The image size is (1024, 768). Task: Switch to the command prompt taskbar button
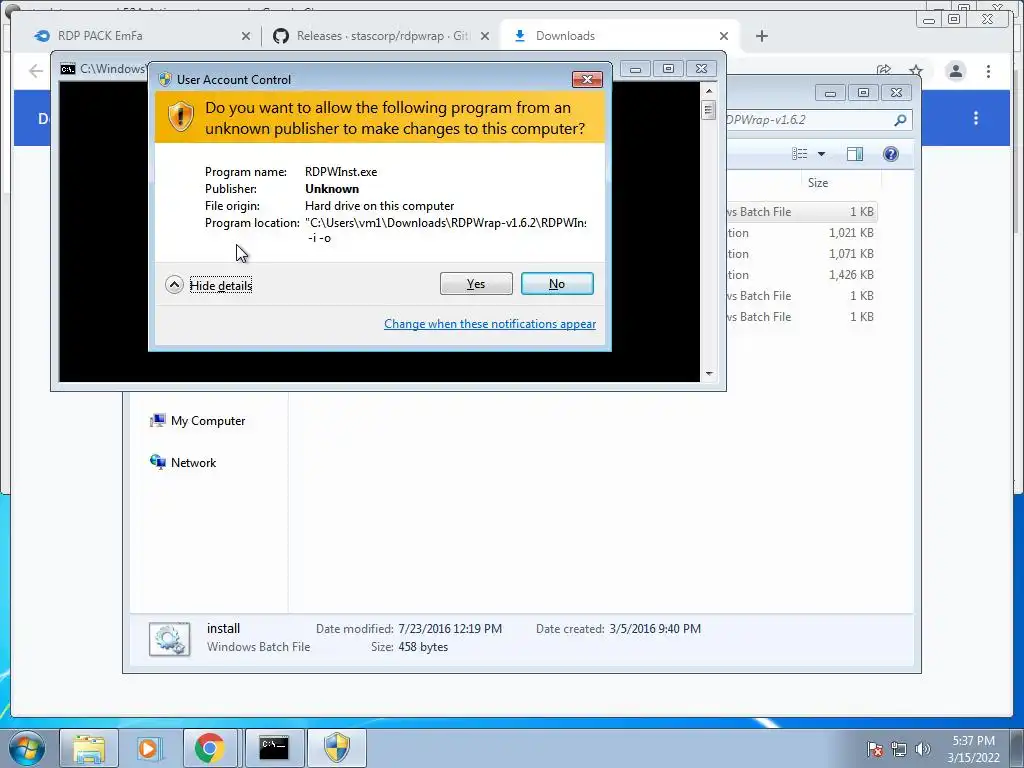pos(274,748)
